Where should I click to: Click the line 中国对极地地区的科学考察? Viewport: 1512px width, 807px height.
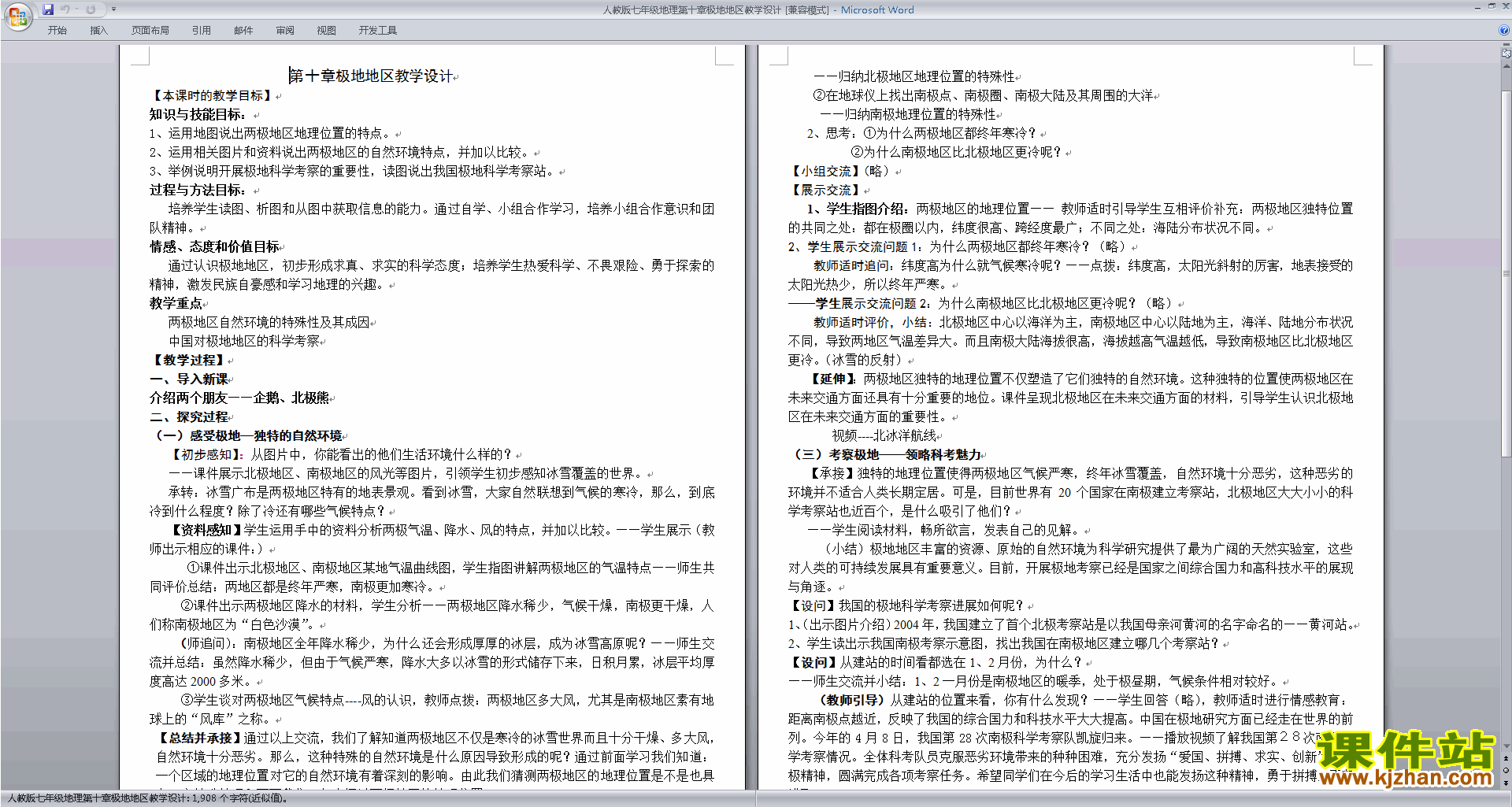point(244,341)
